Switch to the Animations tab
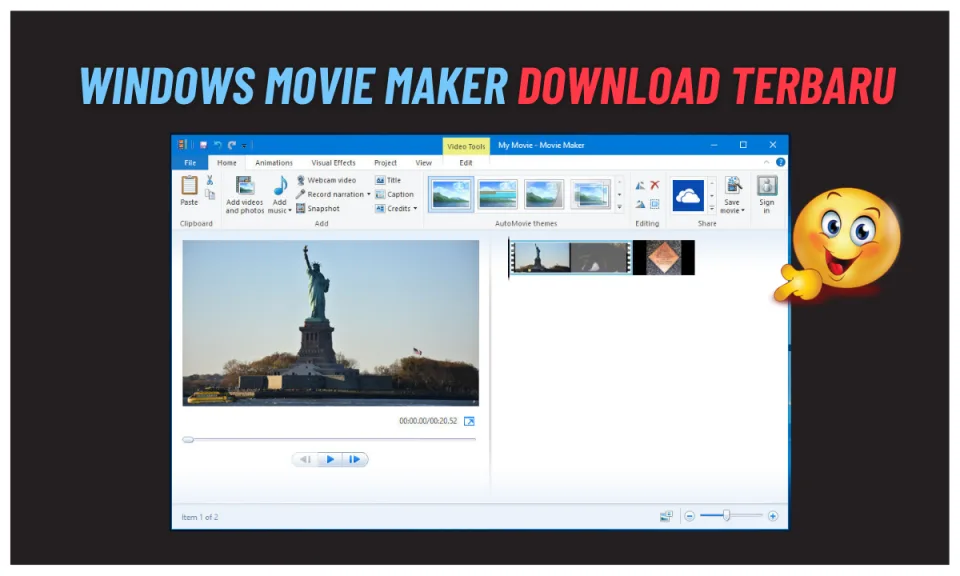Screen dimensions: 960x576 (274, 163)
